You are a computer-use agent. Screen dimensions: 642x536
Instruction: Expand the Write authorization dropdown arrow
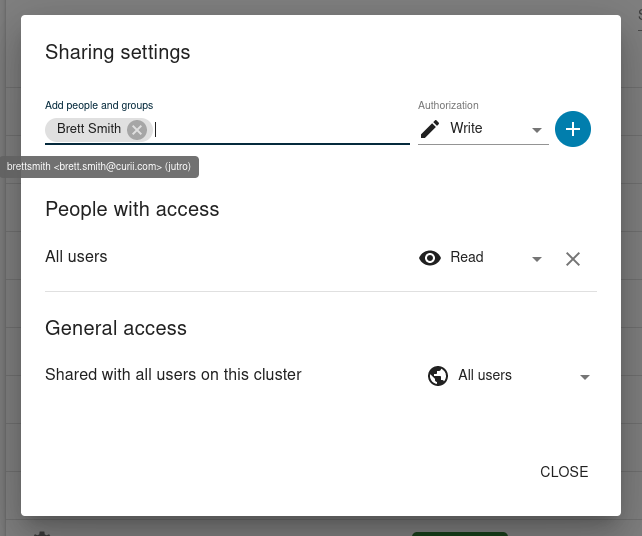[x=537, y=130]
